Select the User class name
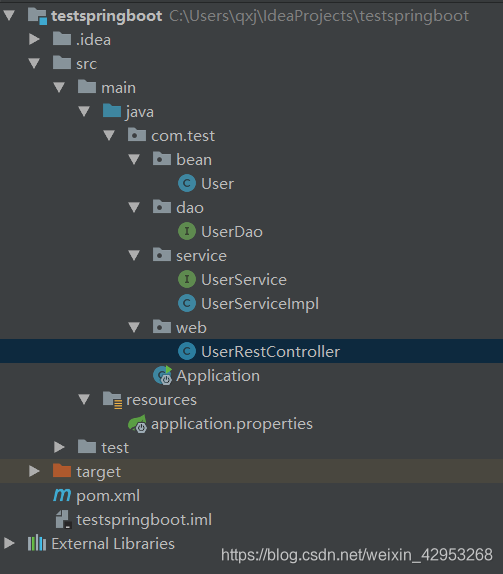The height and width of the screenshot is (574, 503). [x=217, y=183]
